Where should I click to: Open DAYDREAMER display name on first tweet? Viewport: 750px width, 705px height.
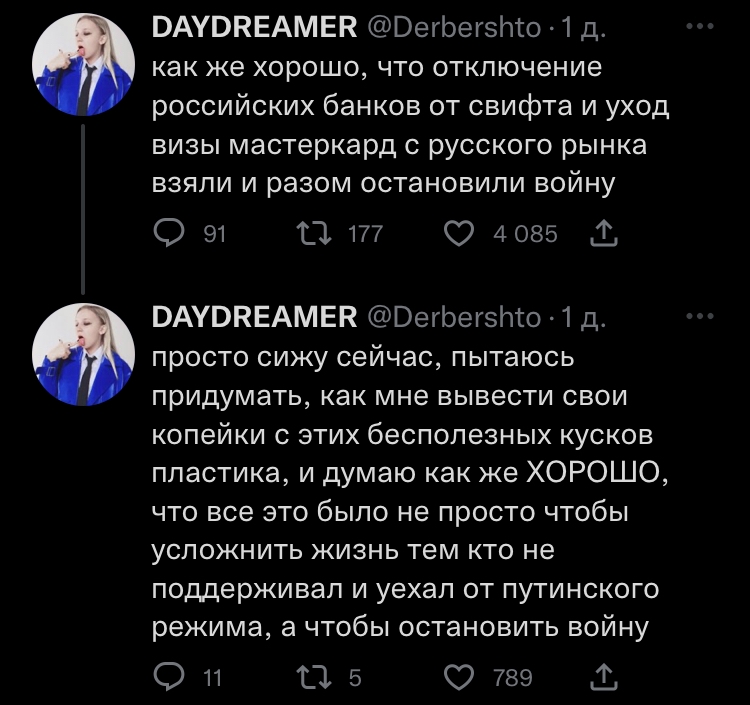tap(254, 28)
